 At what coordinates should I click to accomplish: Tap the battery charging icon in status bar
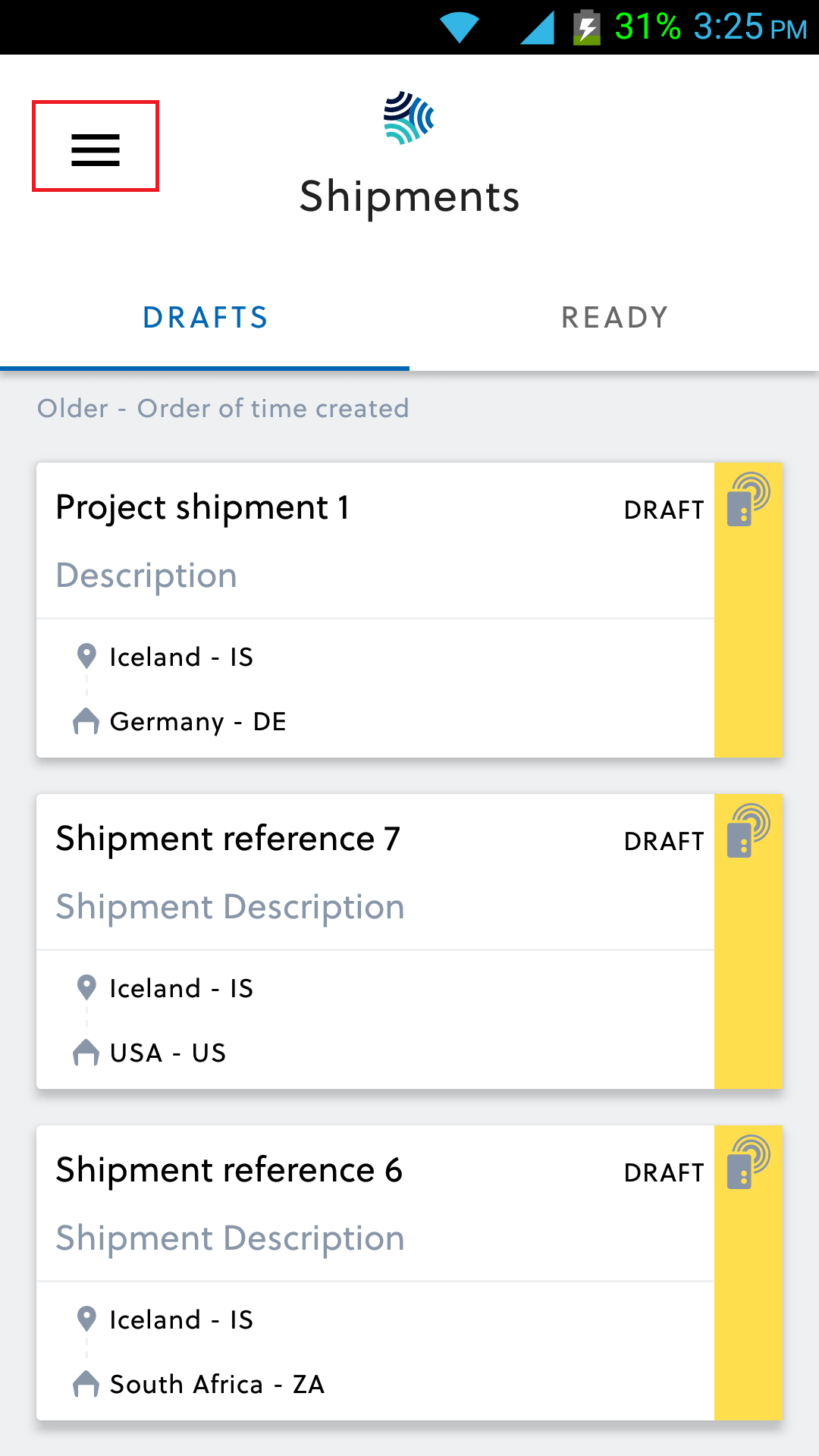[x=586, y=27]
